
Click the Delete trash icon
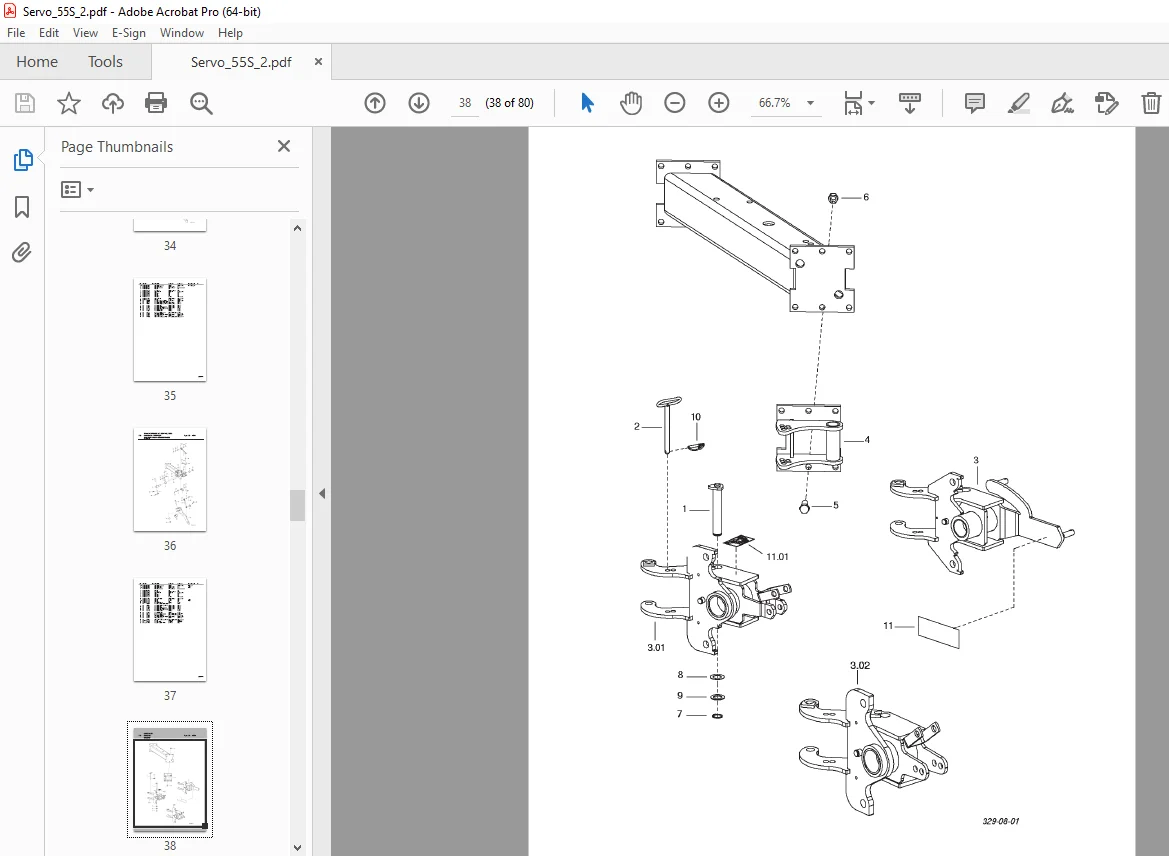1151,103
